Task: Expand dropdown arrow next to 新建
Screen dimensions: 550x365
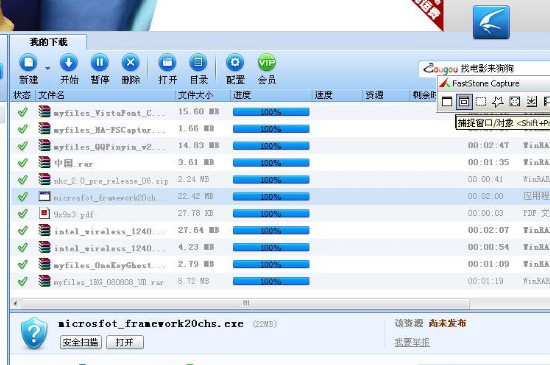Action: 48,68
